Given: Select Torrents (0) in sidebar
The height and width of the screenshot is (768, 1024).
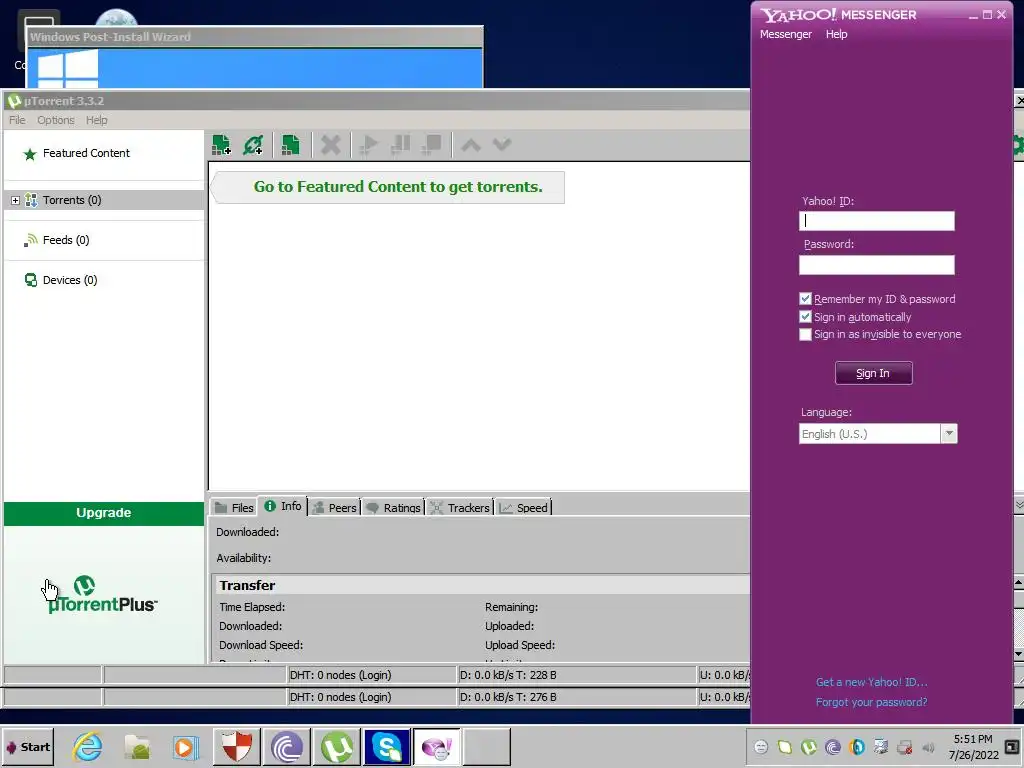Looking at the screenshot, I should pos(104,200).
